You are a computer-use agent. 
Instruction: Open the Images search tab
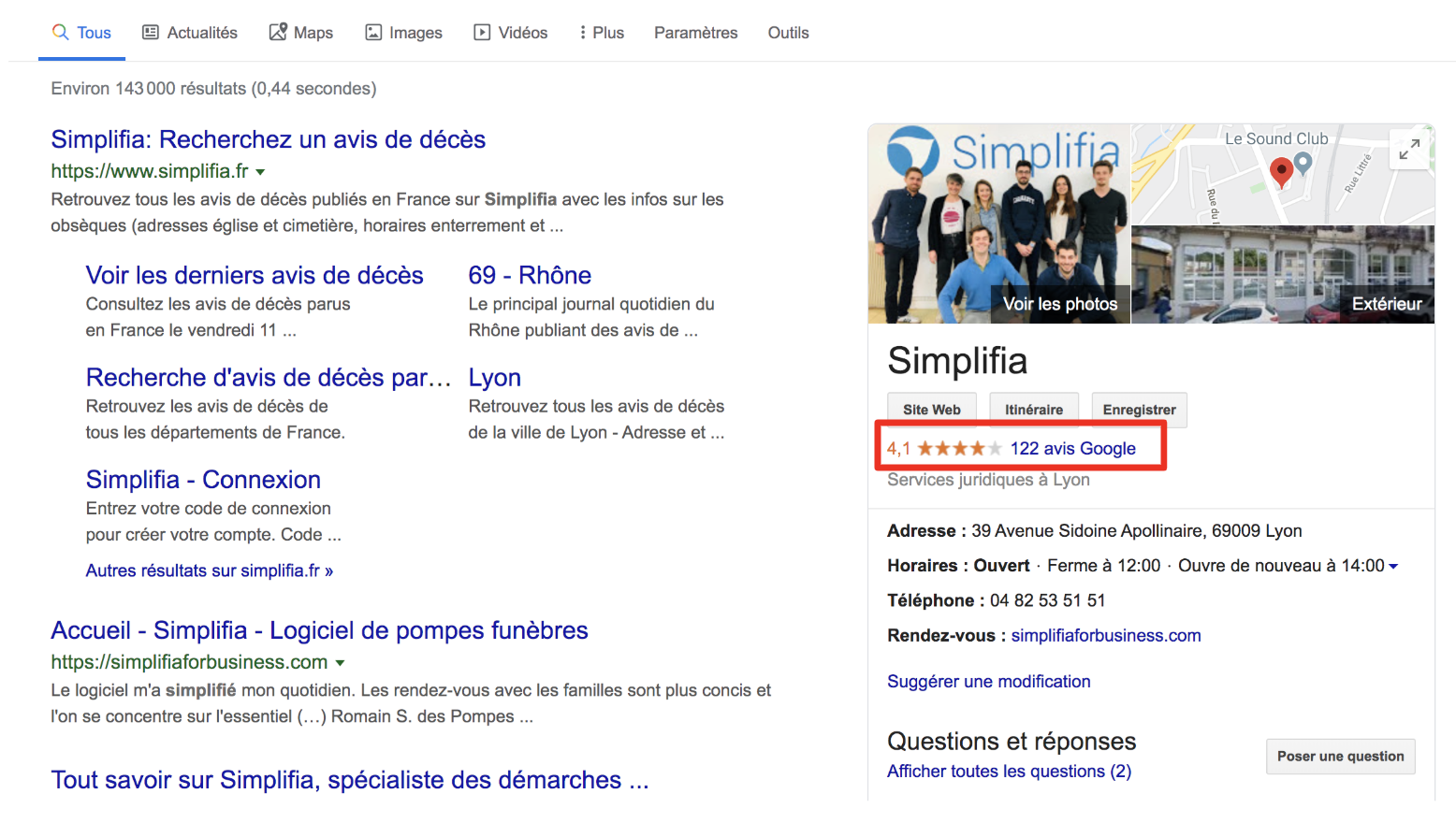tap(403, 33)
